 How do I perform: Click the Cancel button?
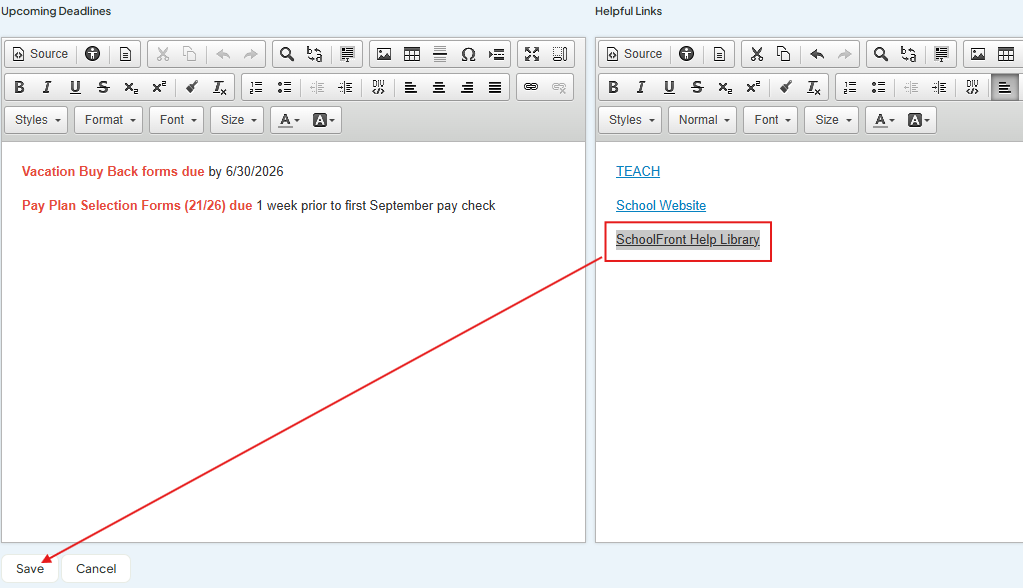click(96, 568)
